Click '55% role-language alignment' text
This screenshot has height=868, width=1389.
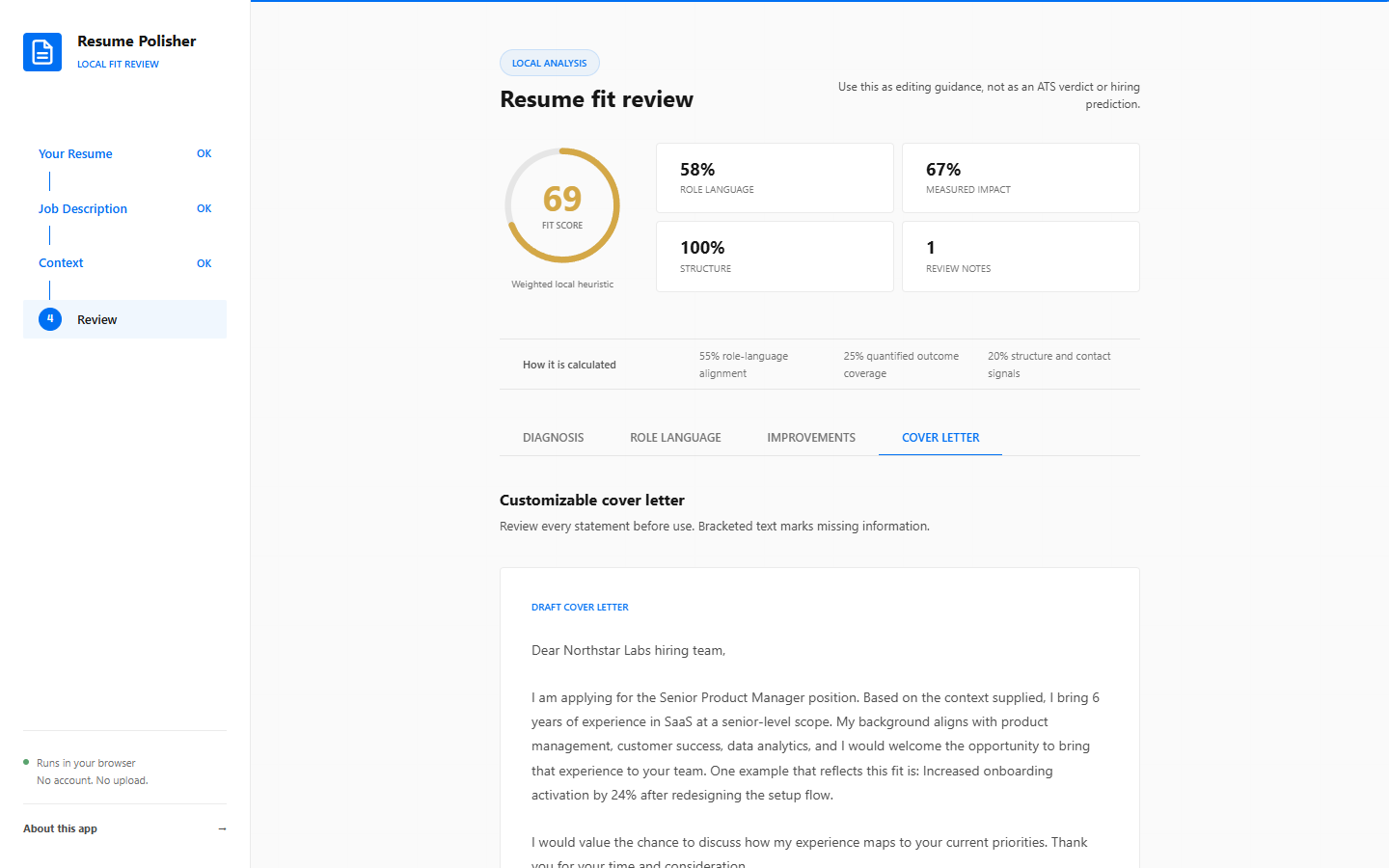point(744,365)
